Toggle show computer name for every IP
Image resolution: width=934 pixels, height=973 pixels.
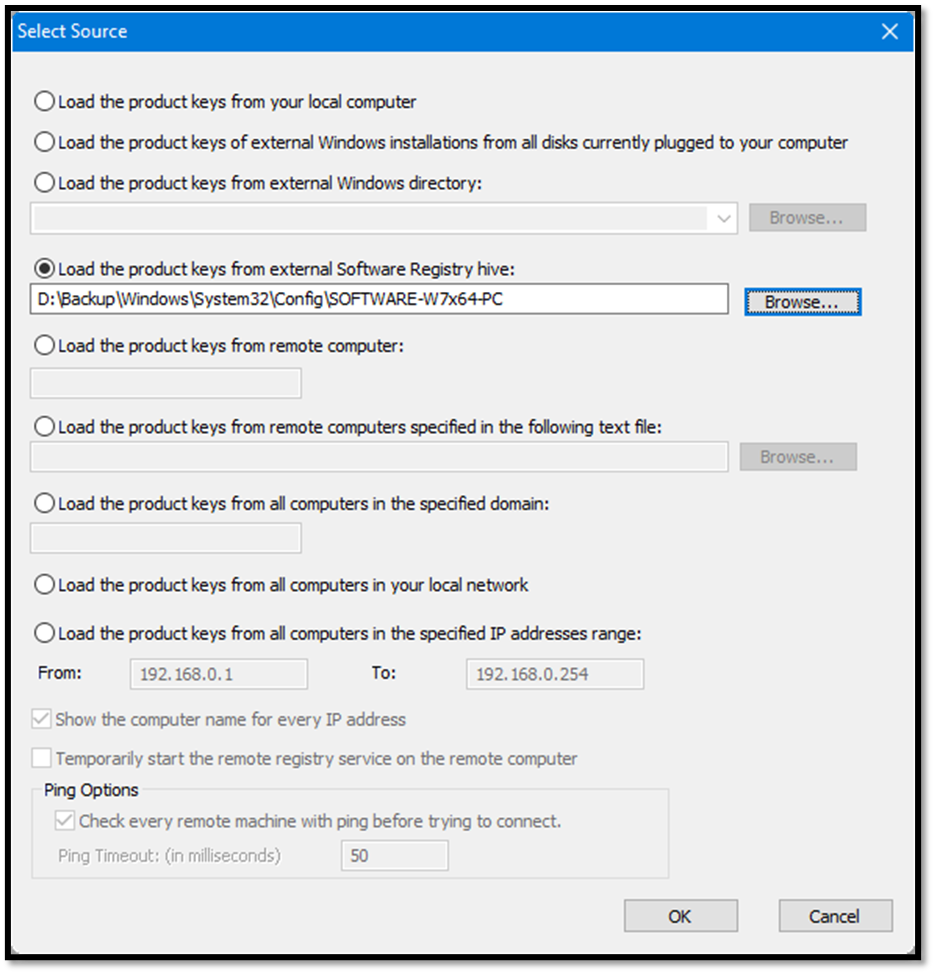(x=41, y=719)
